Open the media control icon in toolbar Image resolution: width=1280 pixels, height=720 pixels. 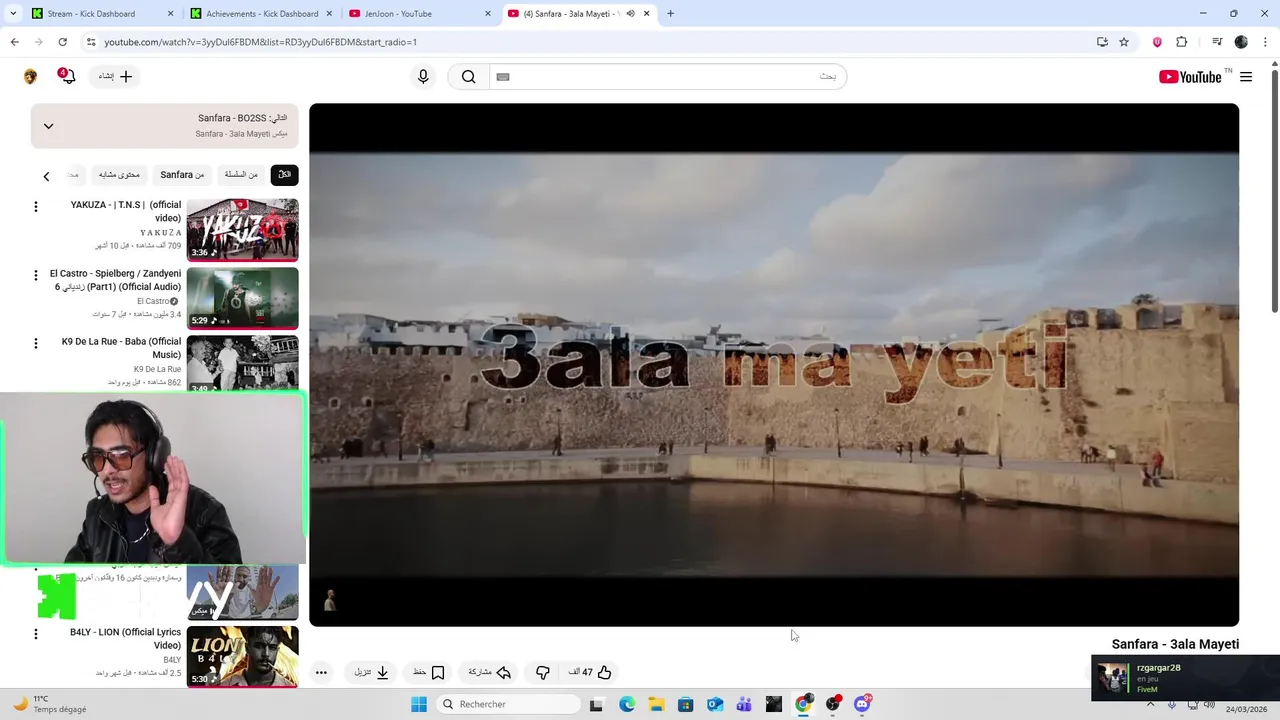pos(1217,42)
